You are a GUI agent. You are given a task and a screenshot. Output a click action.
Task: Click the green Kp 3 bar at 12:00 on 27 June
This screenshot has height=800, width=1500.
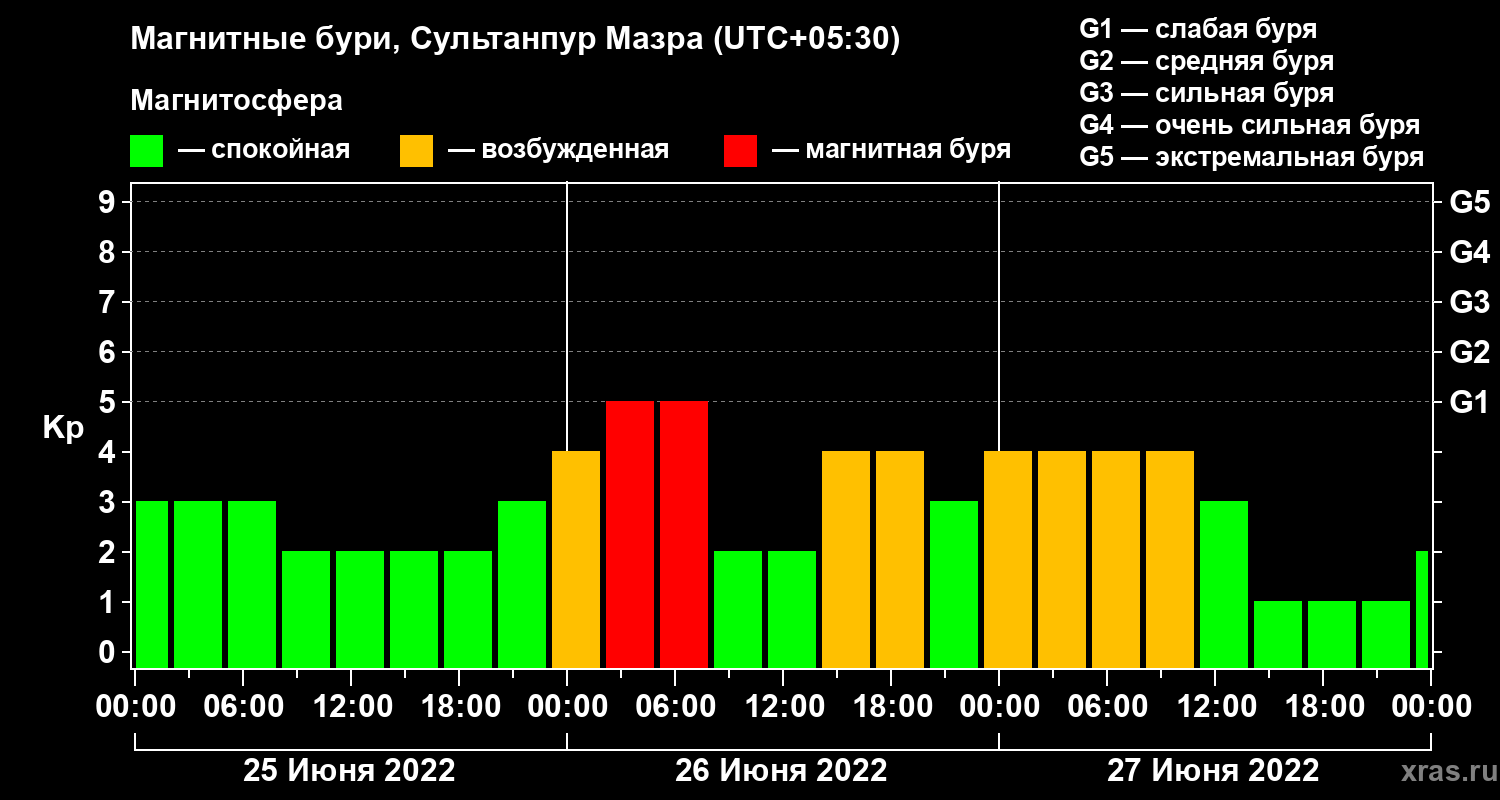coord(1224,584)
